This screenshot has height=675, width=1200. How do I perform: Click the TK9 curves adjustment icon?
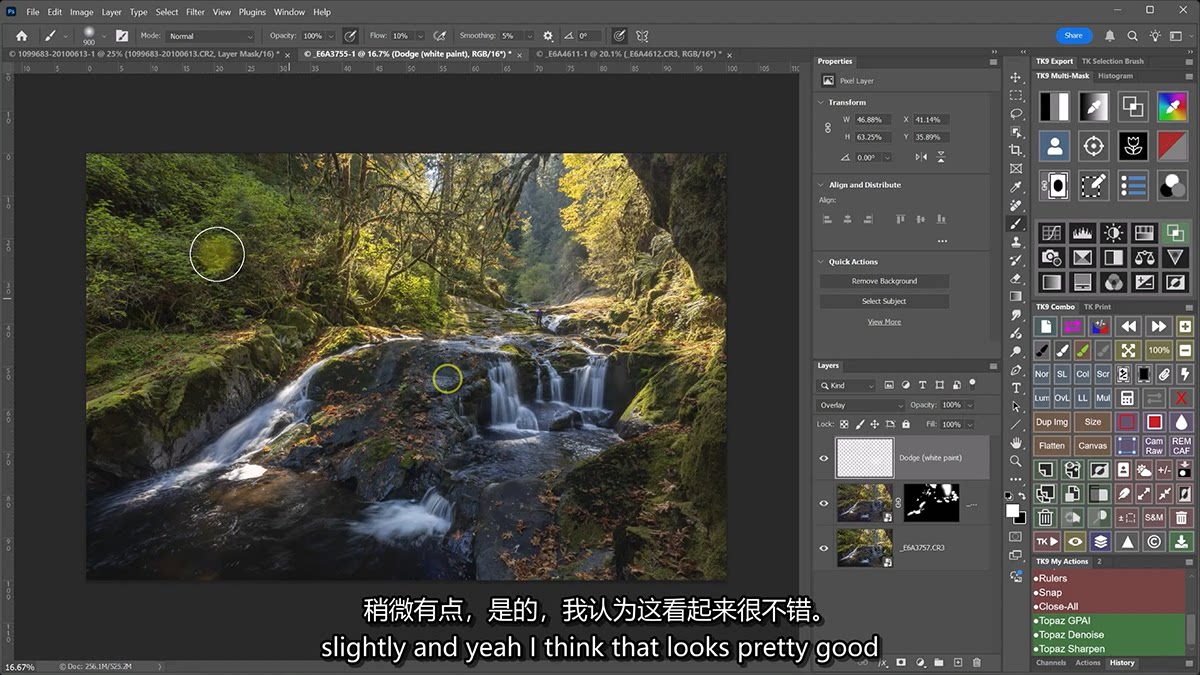coord(1051,233)
